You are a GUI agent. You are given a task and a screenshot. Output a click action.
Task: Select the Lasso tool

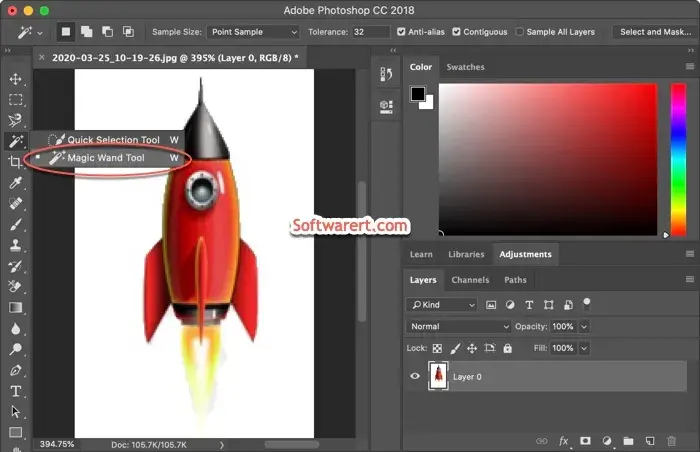[16, 120]
